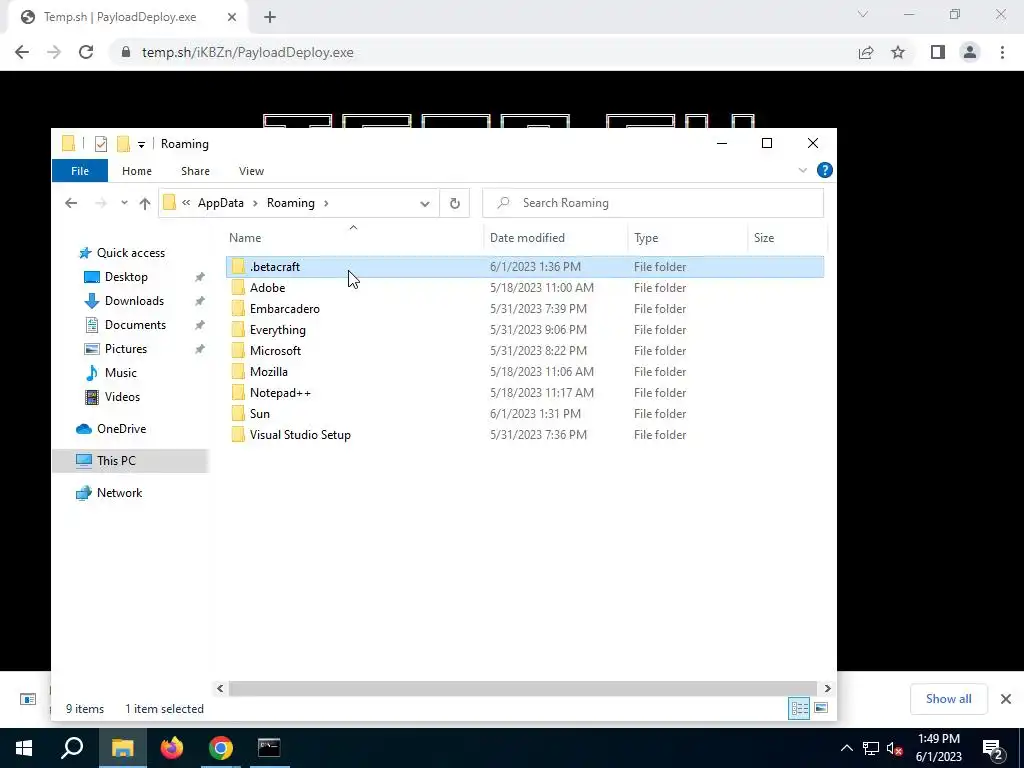Switch to large icons view layout
Screen dimensions: 1024x768
point(821,709)
